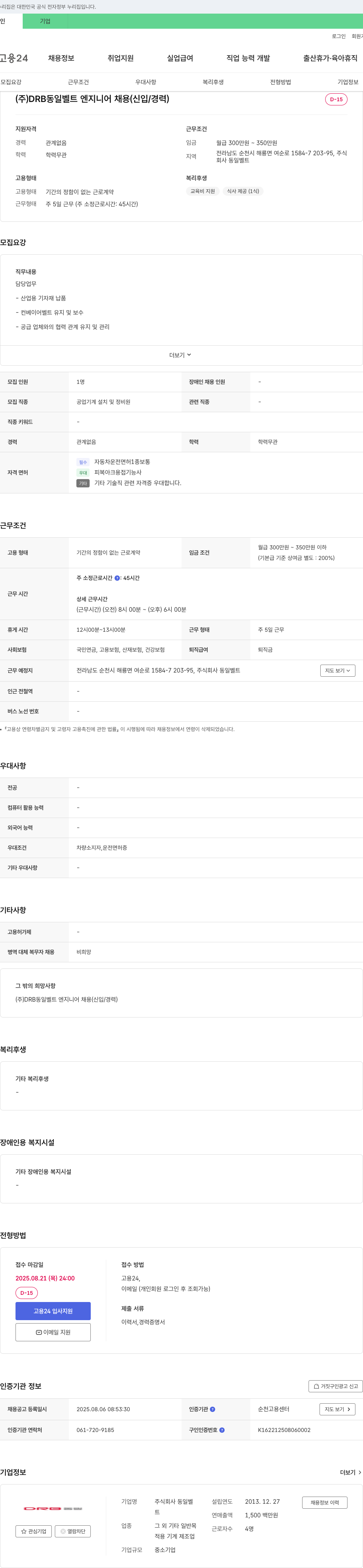The image size is (363, 1568).
Task: Switch to the 기업 tab
Action: [45, 21]
